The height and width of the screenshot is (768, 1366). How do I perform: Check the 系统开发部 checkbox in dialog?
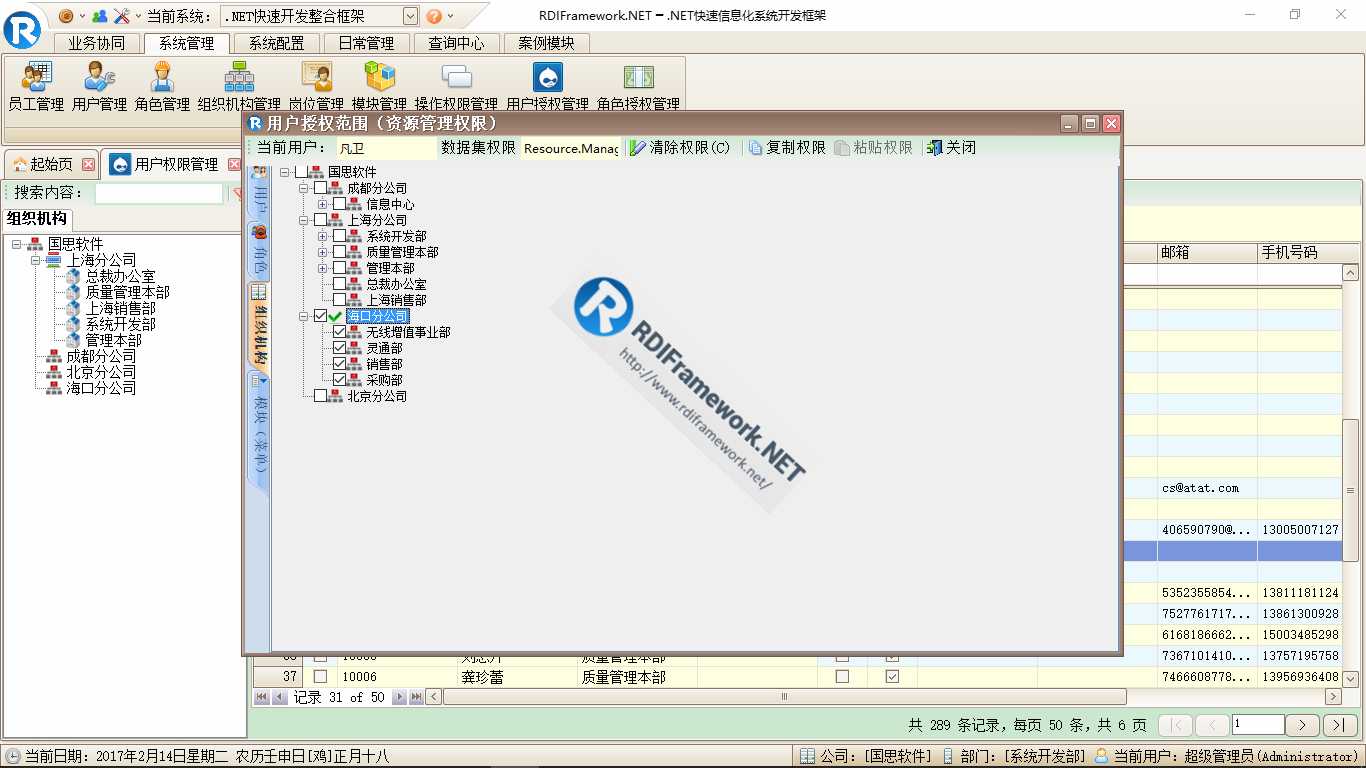pyautogui.click(x=339, y=236)
